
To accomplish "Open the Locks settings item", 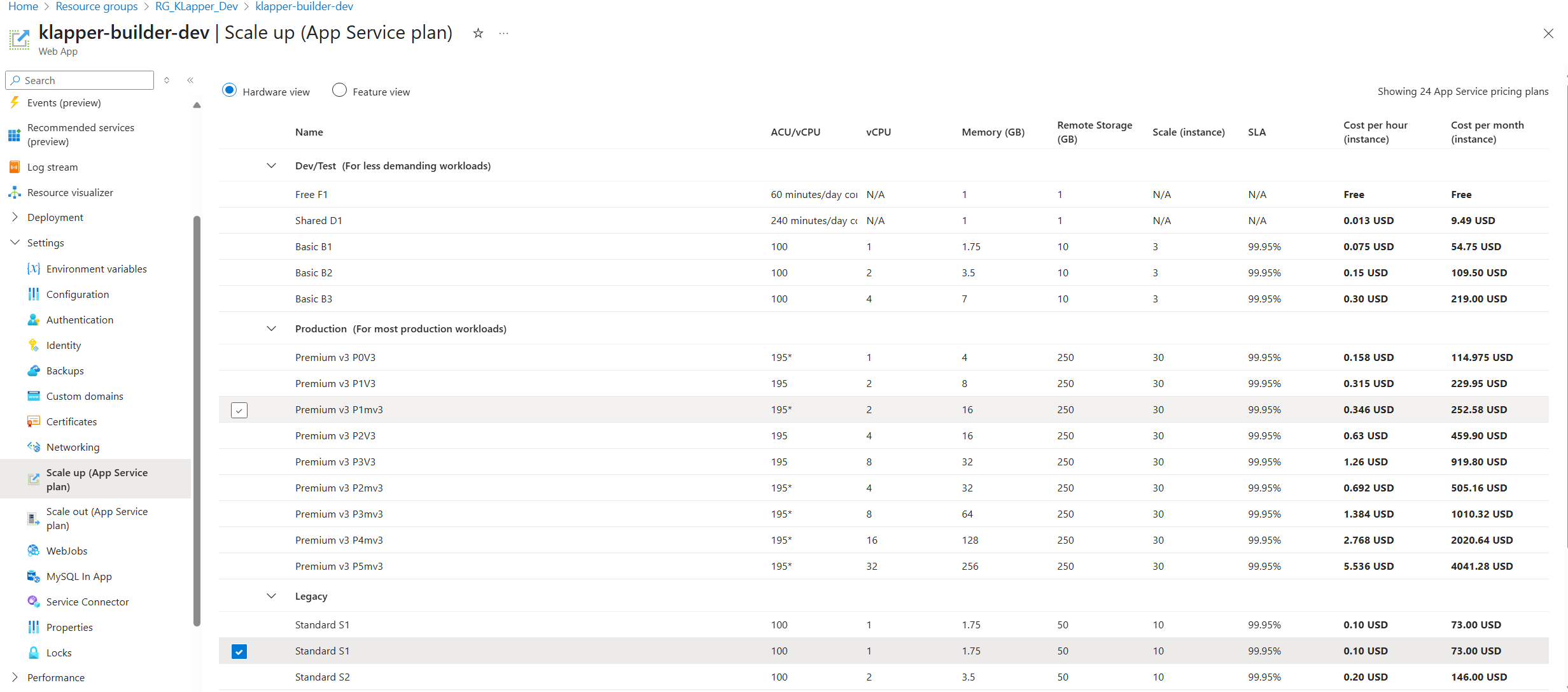I will click(x=59, y=653).
